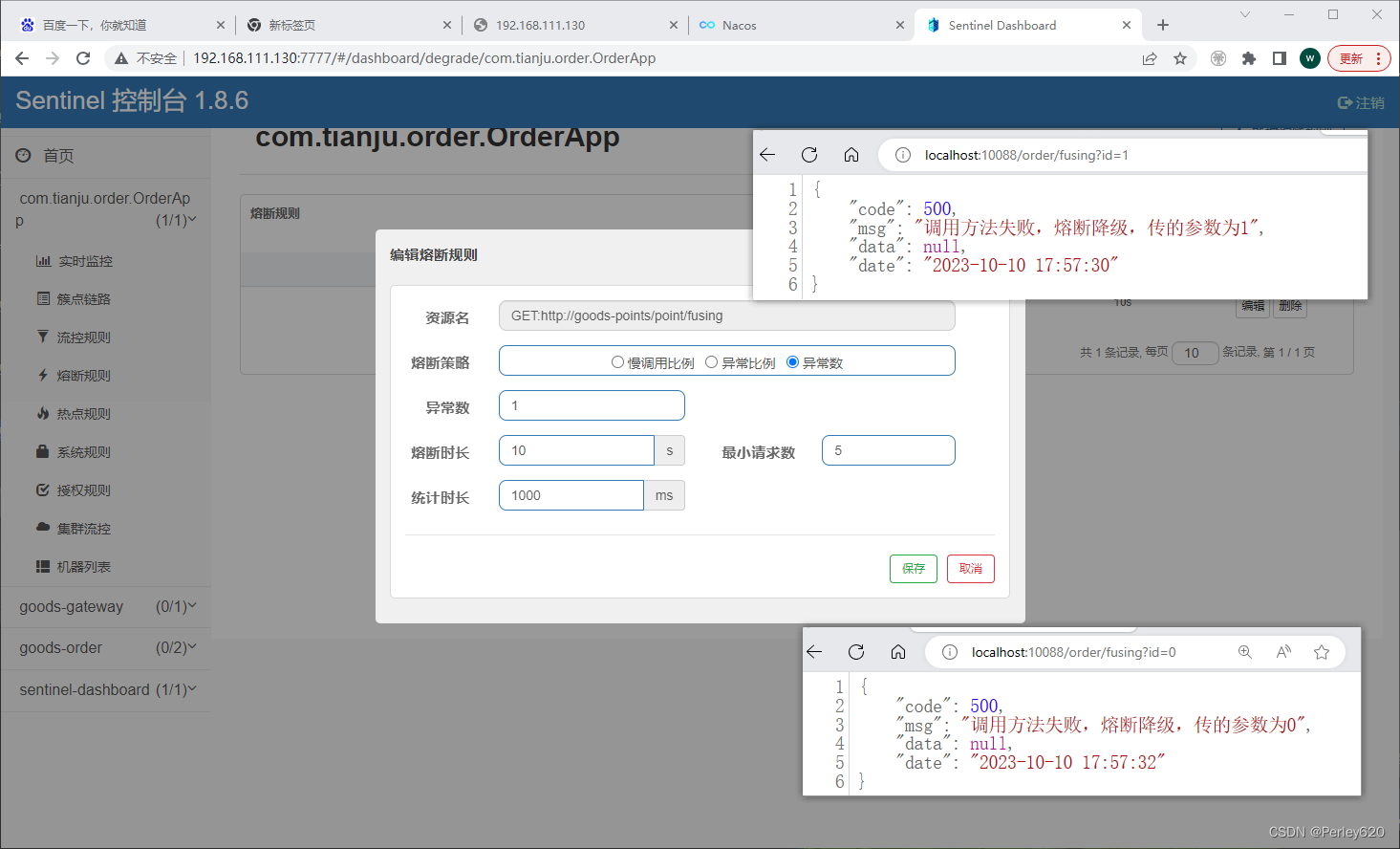The width and height of the screenshot is (1400, 849).
Task: Save the circuit-breaker rule with 保存
Action: [914, 569]
